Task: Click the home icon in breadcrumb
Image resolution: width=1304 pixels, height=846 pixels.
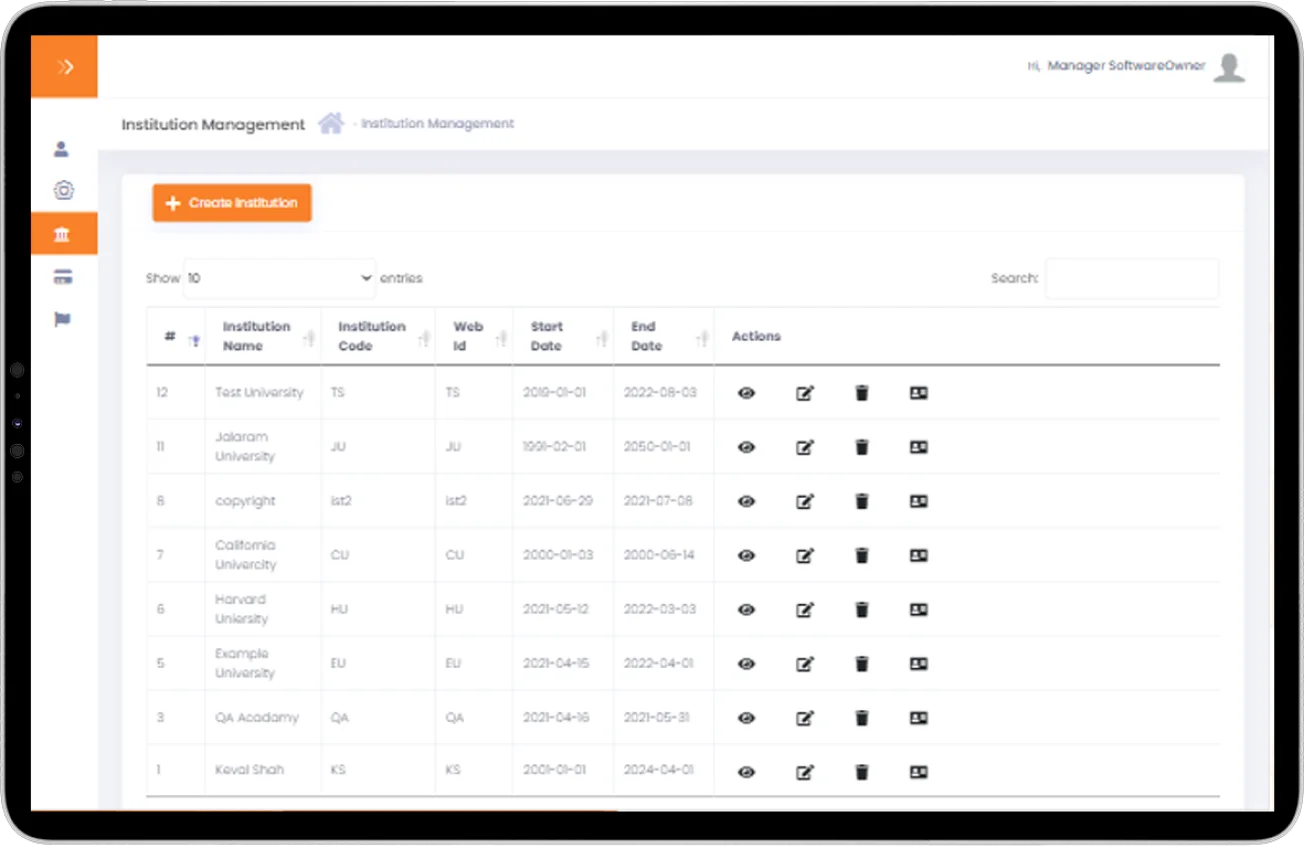Action: [331, 124]
